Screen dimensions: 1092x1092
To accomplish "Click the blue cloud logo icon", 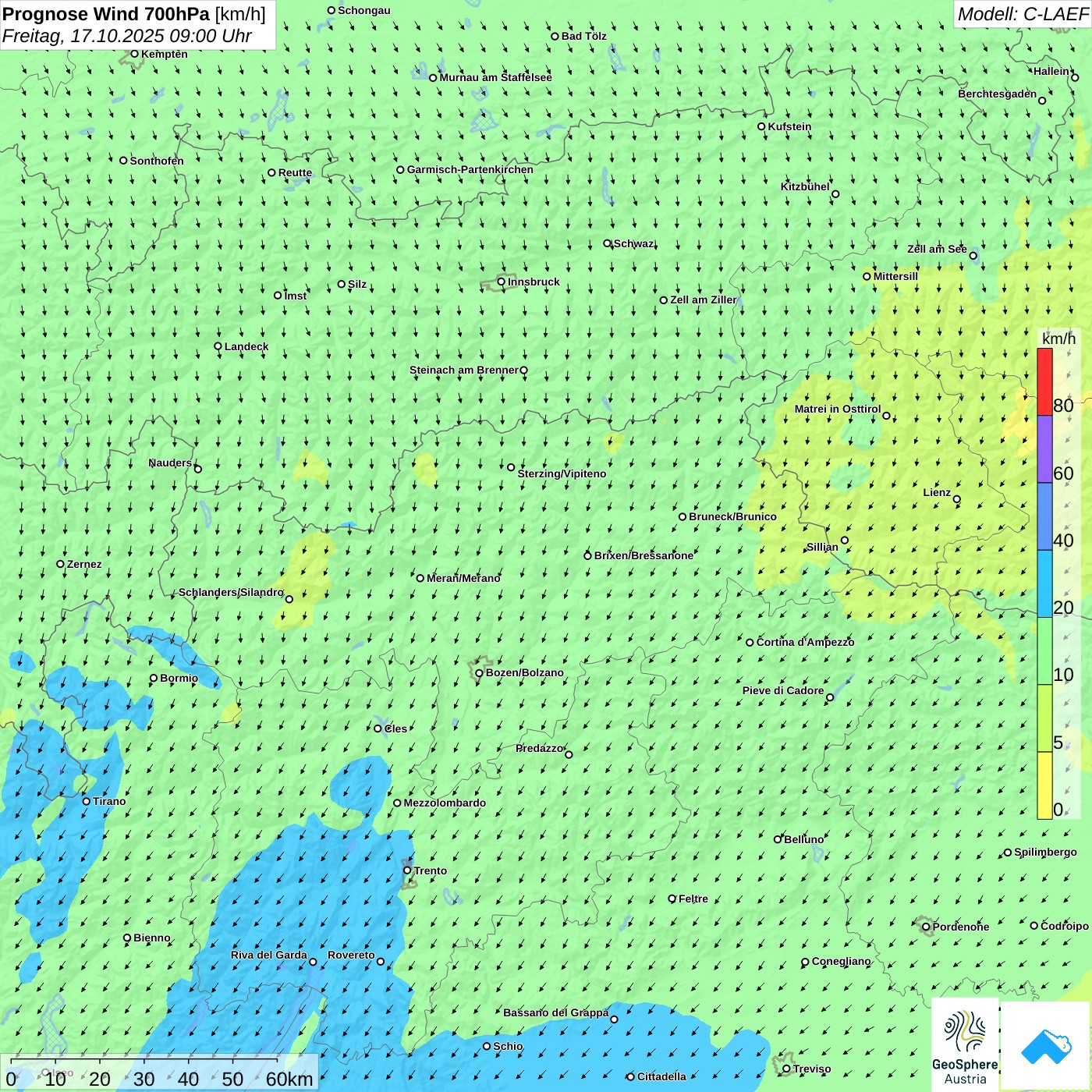I will (x=1046, y=1046).
